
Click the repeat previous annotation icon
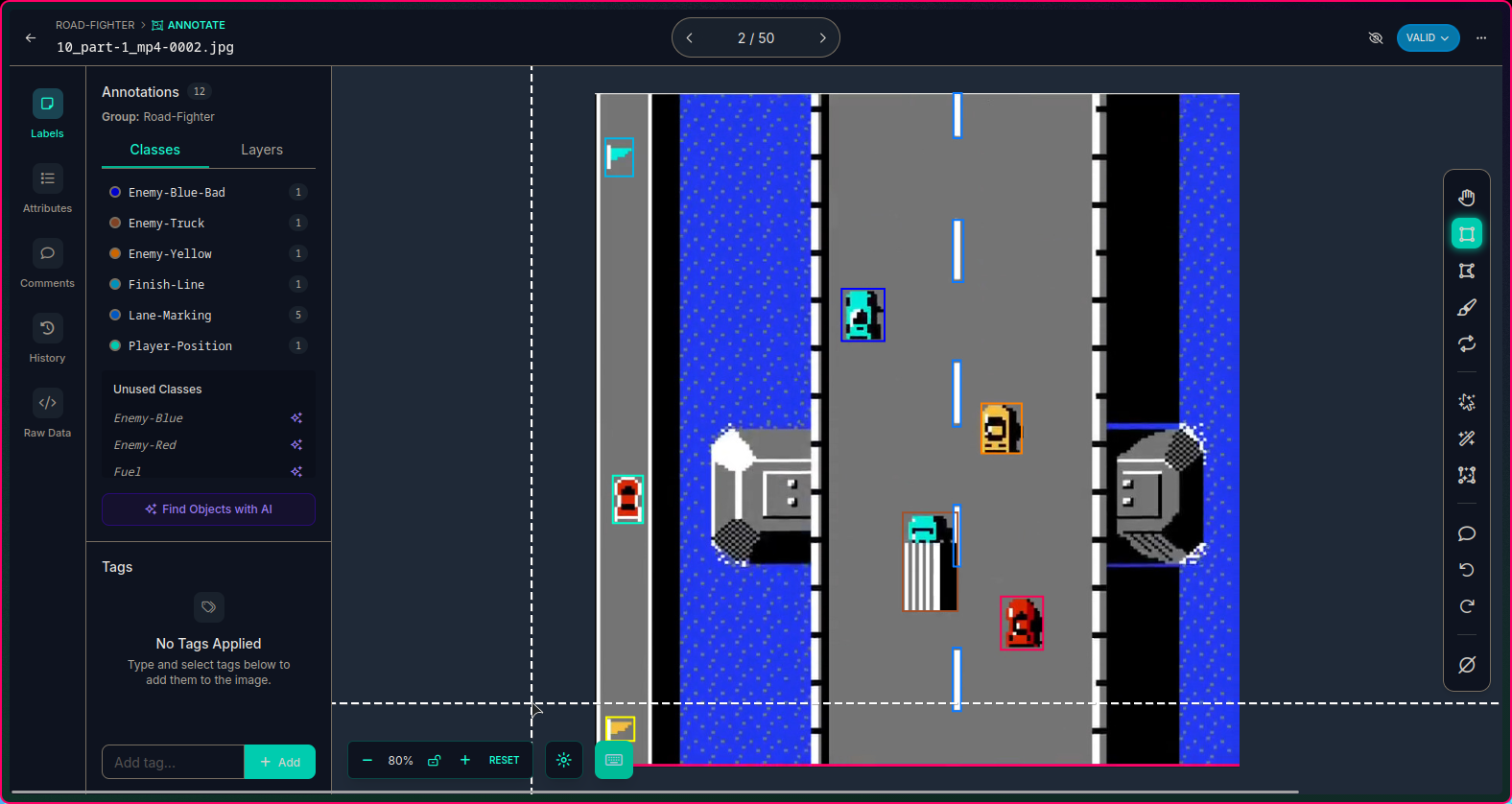click(x=1467, y=343)
